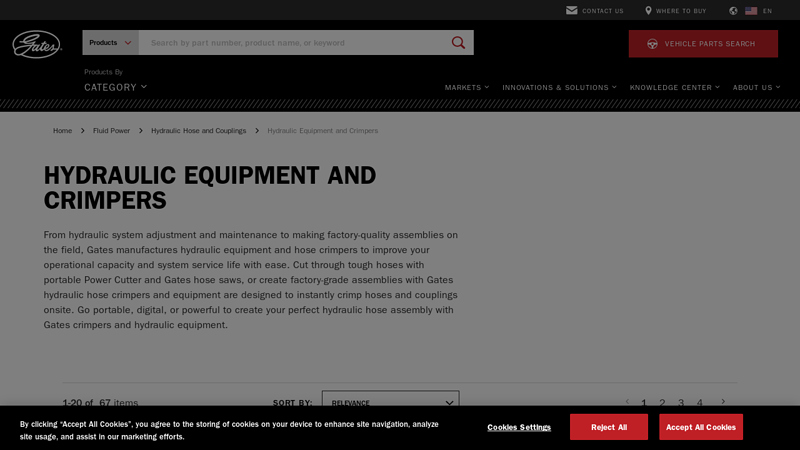
Task: Click the steering wheel icon on Vehicle Parts Search
Action: click(x=652, y=44)
